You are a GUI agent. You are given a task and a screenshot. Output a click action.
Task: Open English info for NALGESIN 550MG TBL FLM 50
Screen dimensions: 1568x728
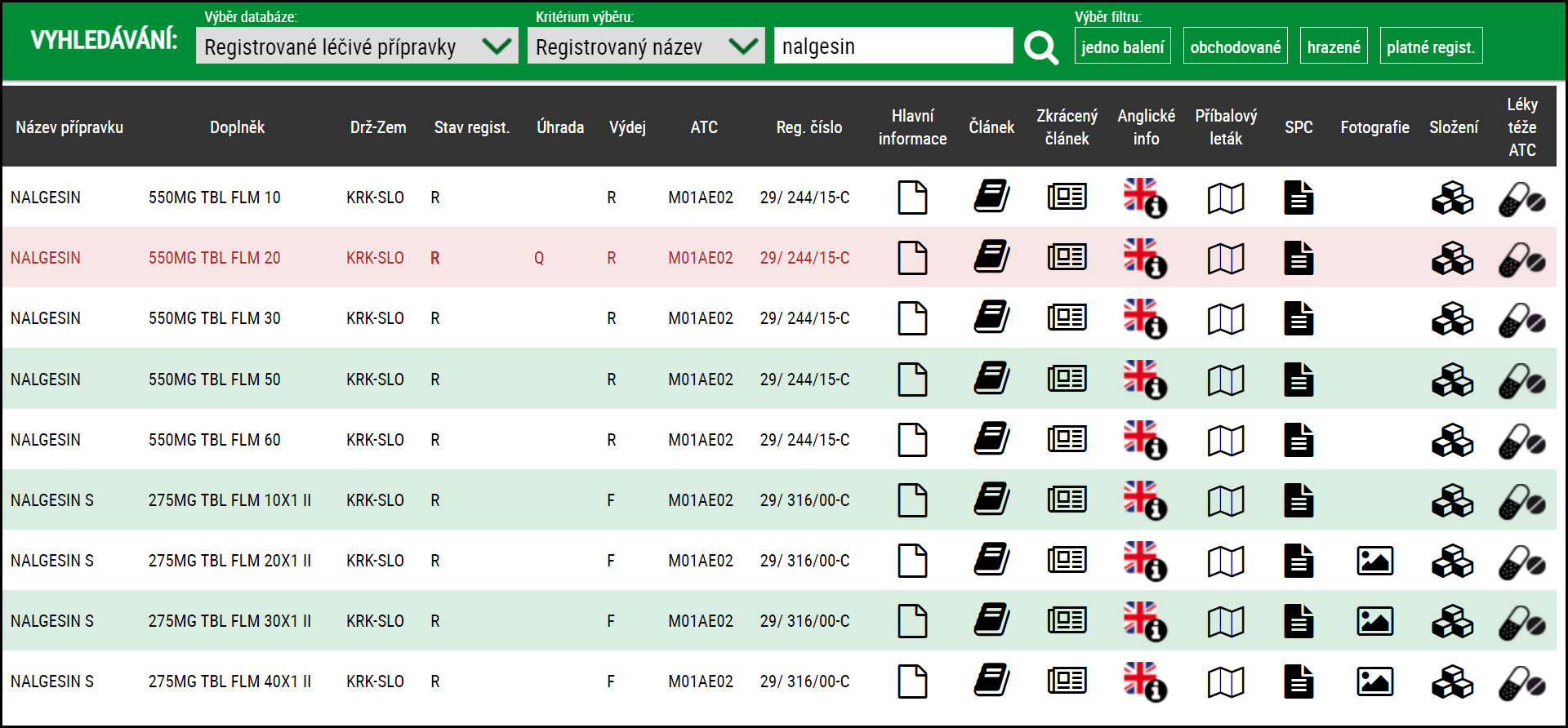pyautogui.click(x=1145, y=380)
